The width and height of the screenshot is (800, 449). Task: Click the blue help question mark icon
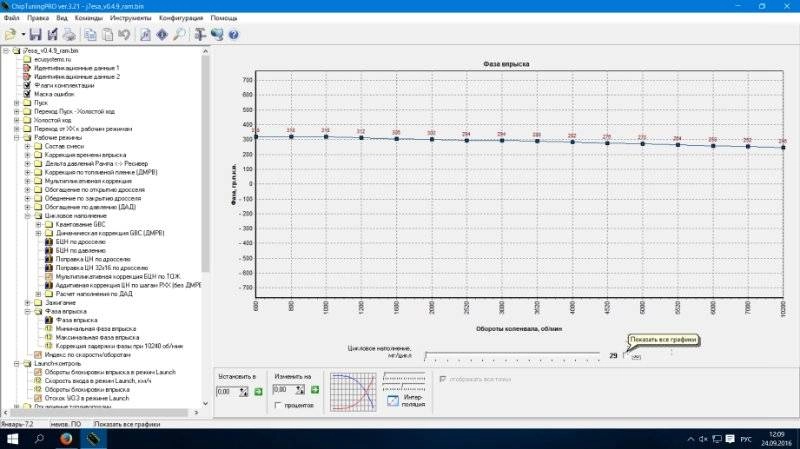[x=234, y=35]
